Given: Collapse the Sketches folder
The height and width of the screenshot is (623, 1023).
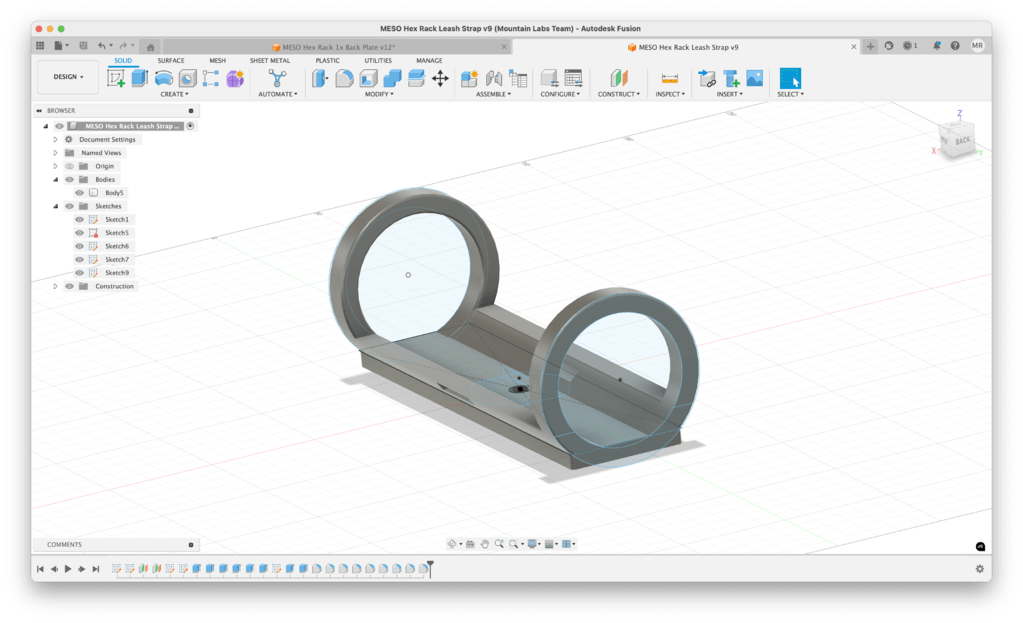Looking at the screenshot, I should pyautogui.click(x=55, y=206).
